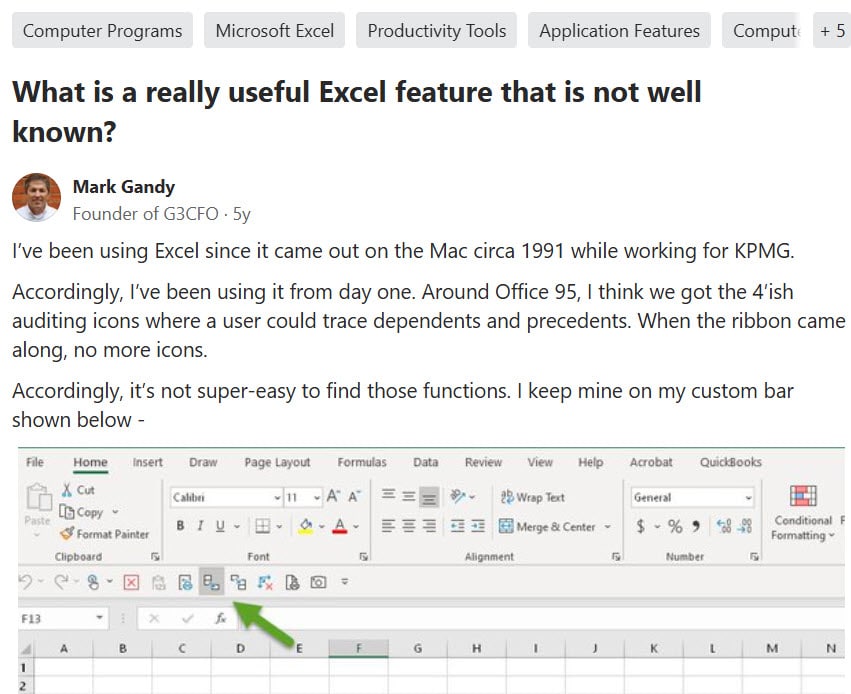
Task: Open the Font group dialog launcher
Action: click(363, 556)
